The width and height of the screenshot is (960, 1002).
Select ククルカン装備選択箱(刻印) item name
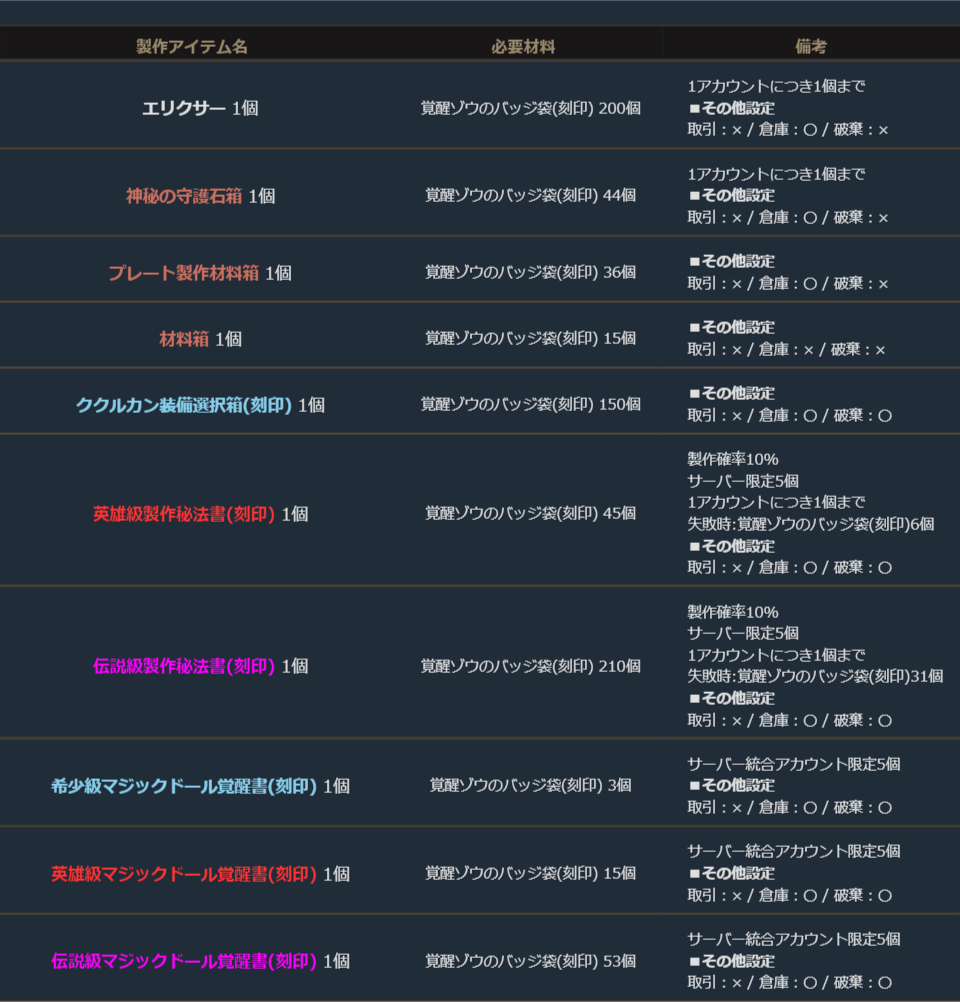click(x=184, y=405)
